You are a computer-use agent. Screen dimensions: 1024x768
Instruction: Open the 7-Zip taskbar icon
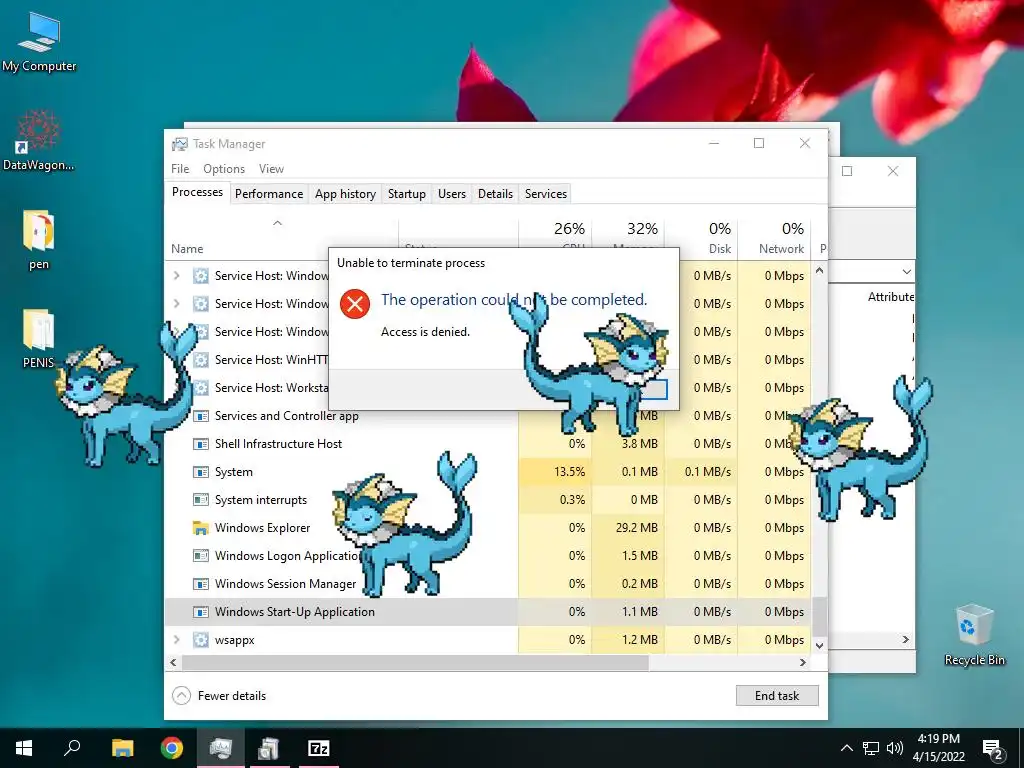(319, 748)
